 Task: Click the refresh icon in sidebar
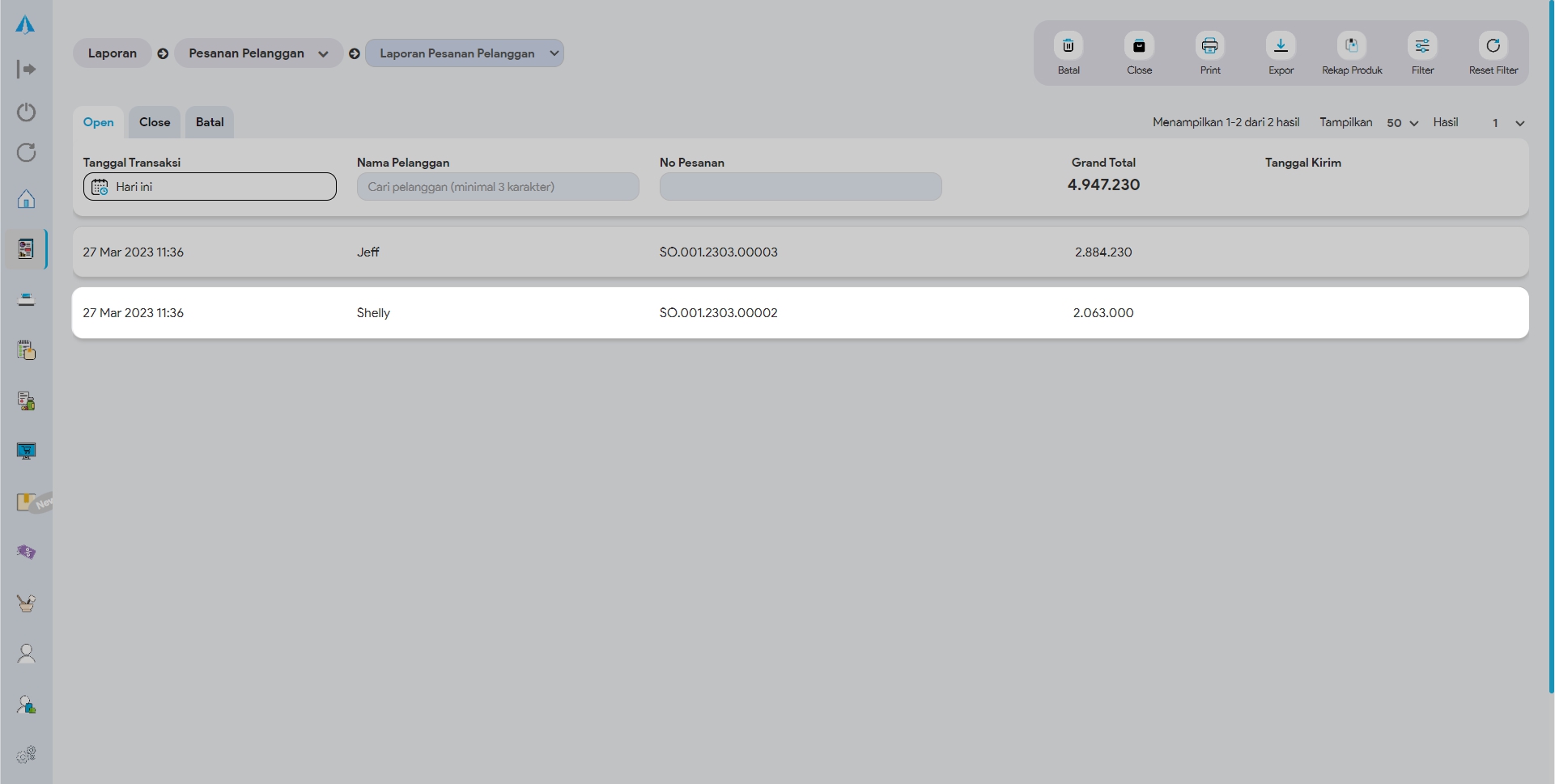click(x=26, y=153)
